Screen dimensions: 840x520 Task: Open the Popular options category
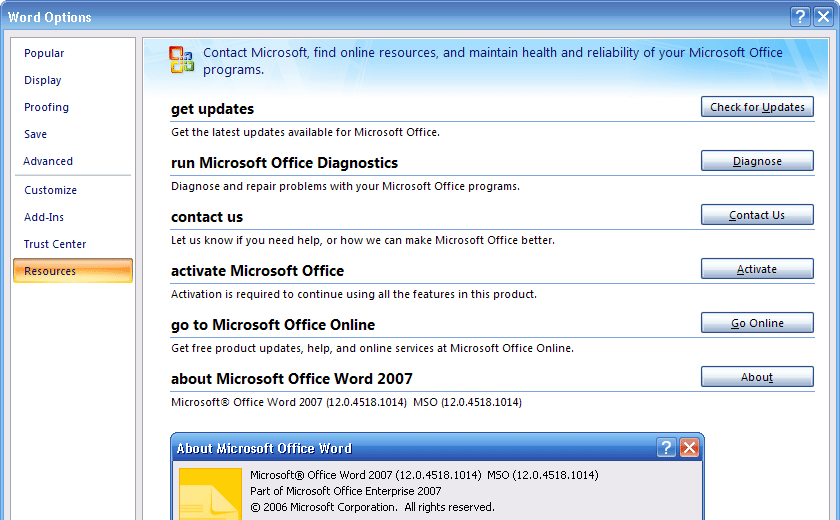pyautogui.click(x=44, y=53)
